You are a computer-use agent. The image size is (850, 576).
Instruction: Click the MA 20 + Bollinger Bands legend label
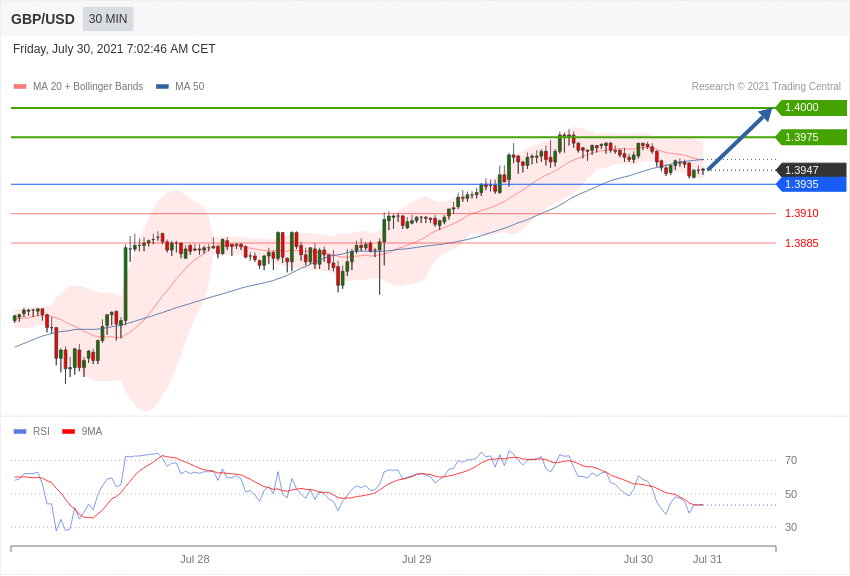pyautogui.click(x=88, y=86)
